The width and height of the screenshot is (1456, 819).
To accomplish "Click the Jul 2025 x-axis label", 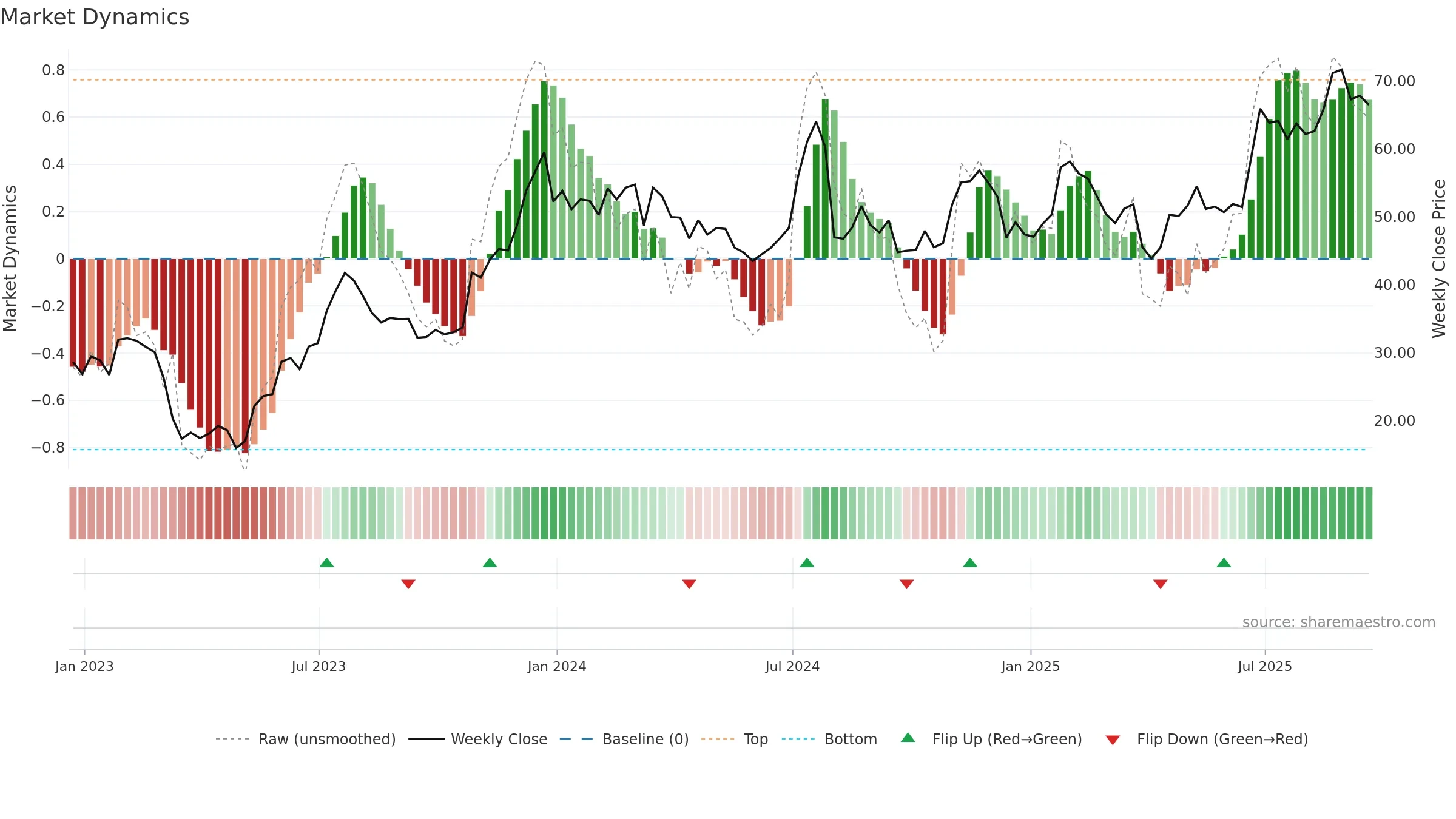I will coord(1265,666).
